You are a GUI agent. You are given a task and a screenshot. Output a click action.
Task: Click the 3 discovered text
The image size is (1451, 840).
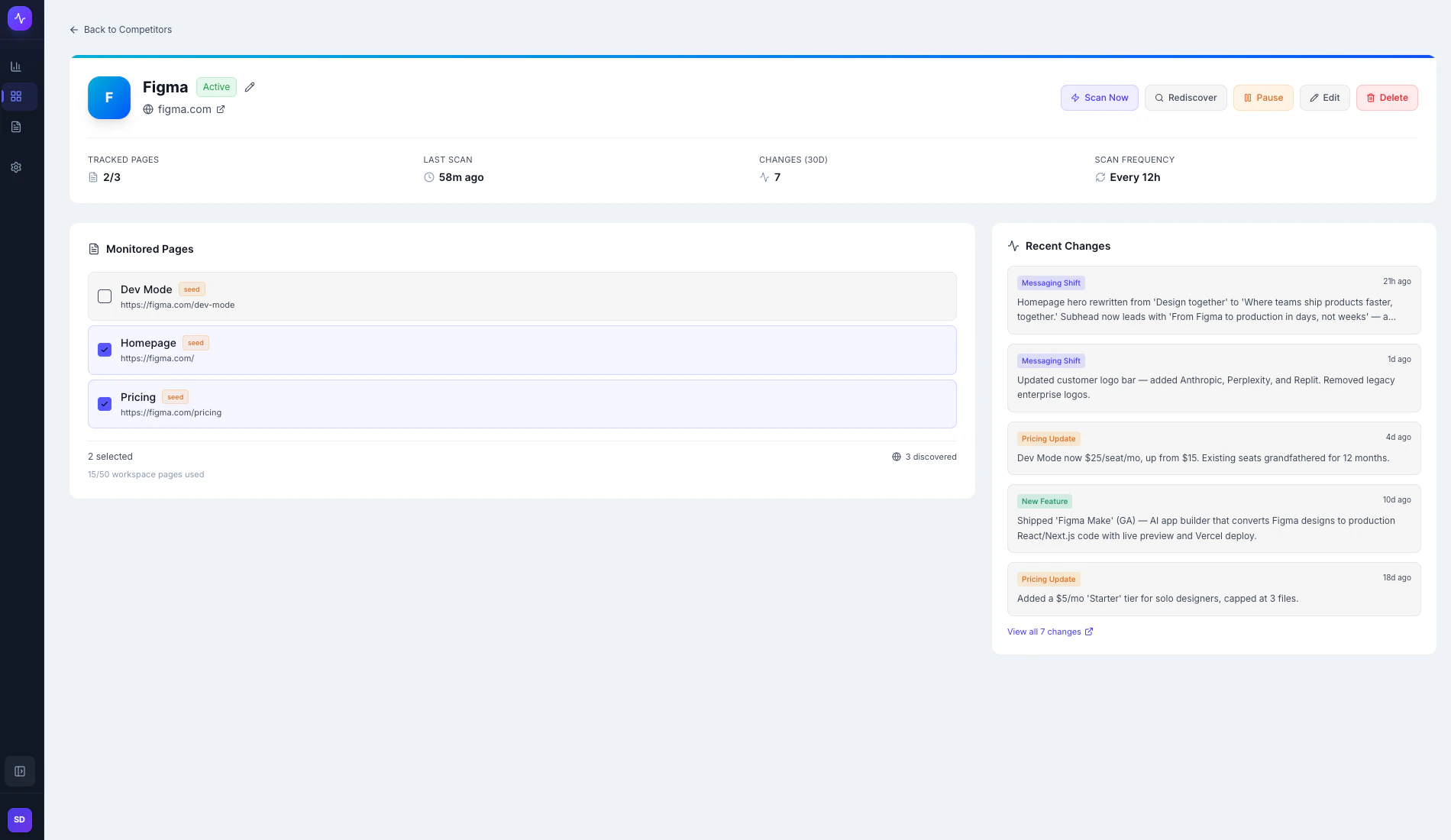[x=930, y=457]
